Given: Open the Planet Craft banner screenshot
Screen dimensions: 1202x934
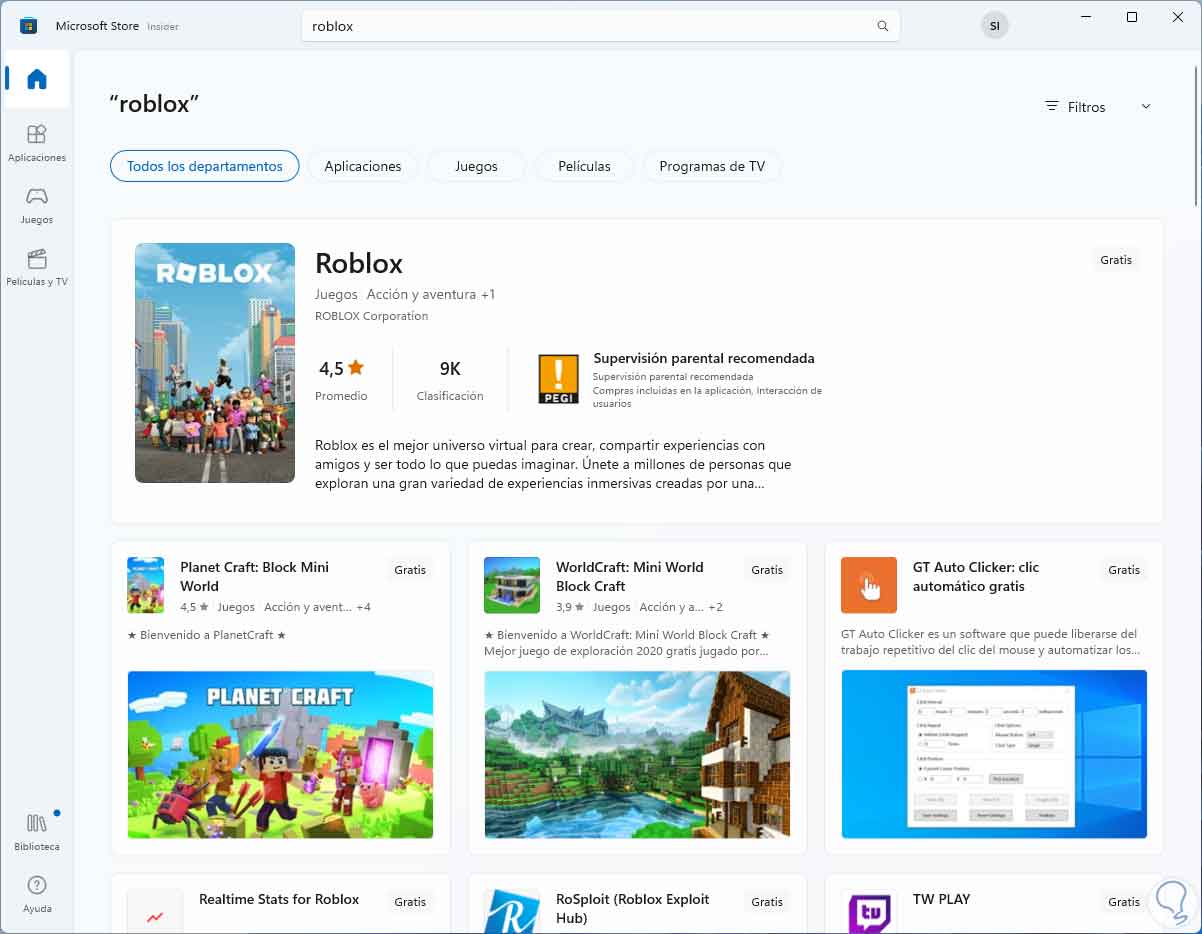Looking at the screenshot, I should (280, 754).
